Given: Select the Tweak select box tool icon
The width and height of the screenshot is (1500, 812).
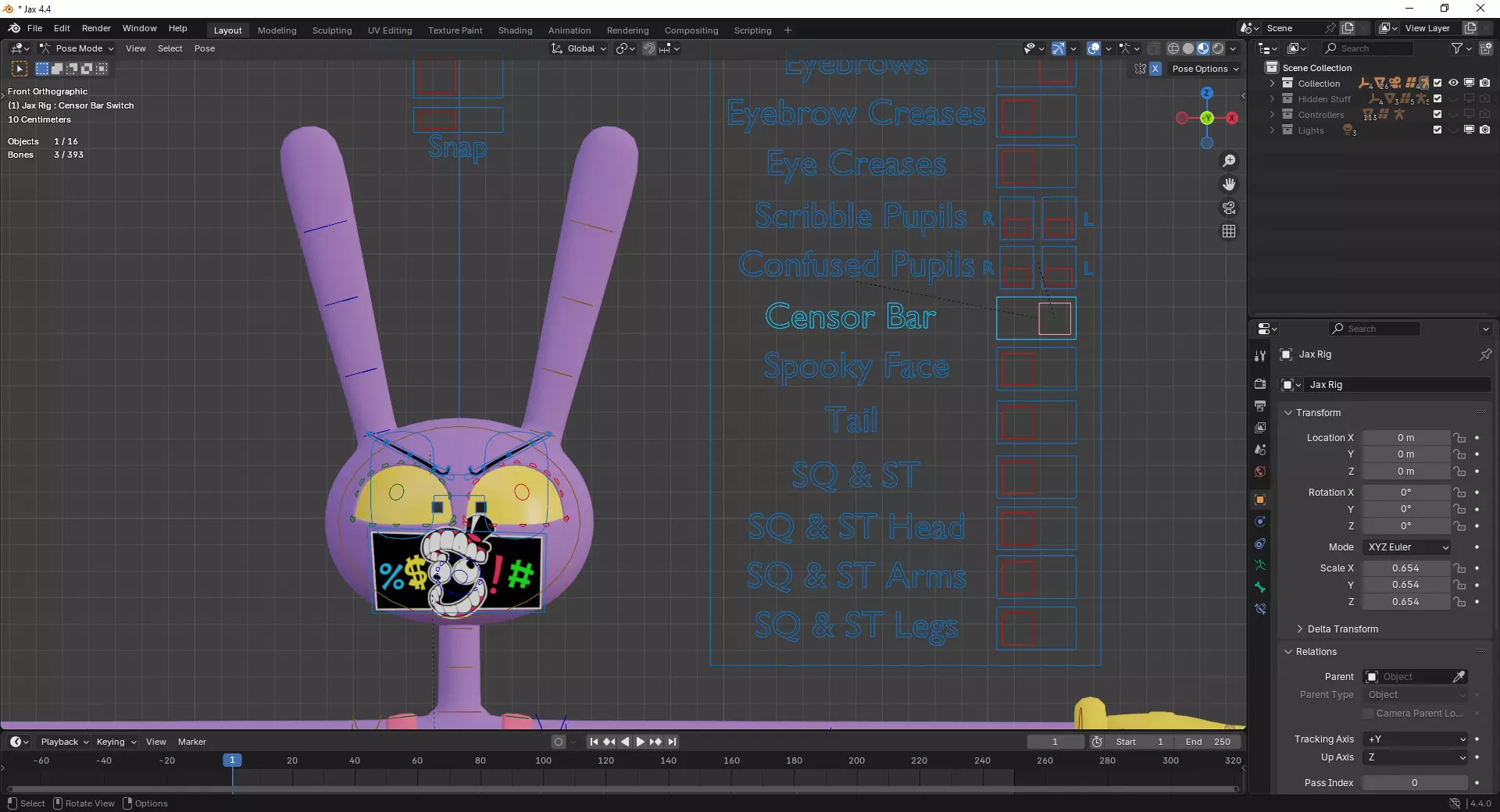Looking at the screenshot, I should (20, 69).
